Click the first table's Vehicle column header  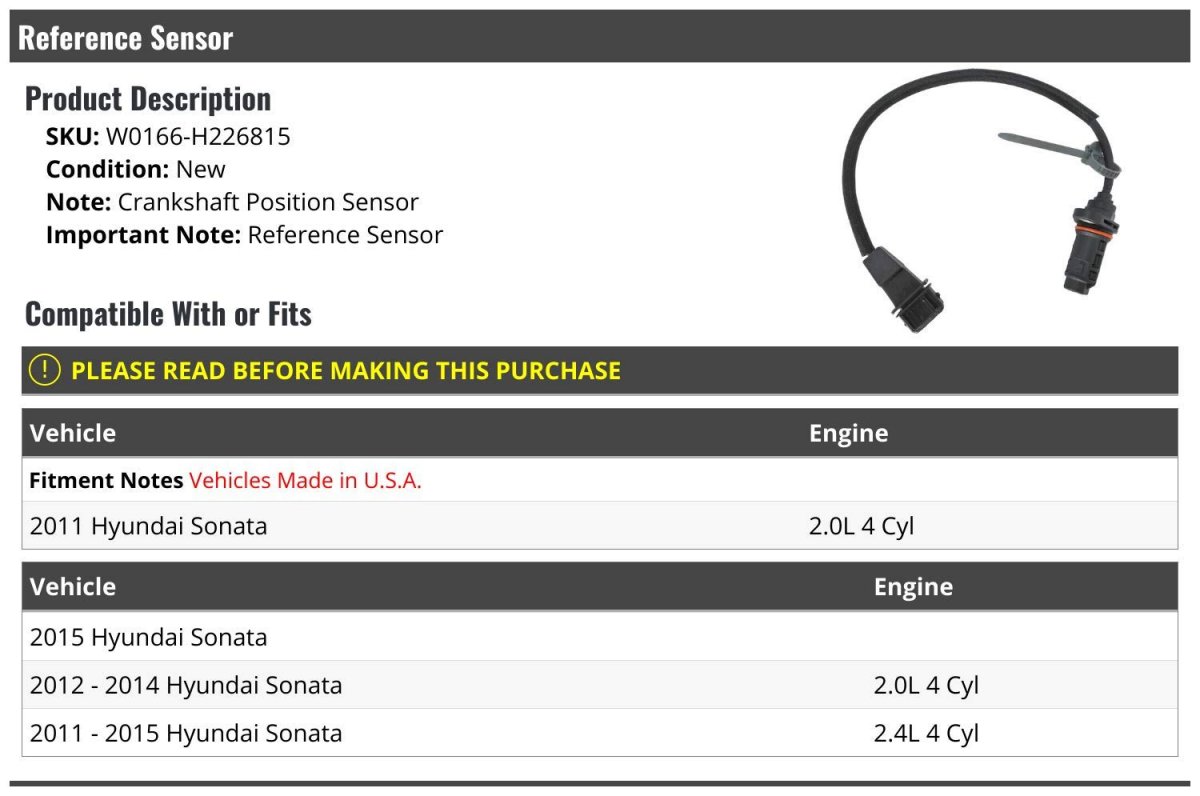(73, 433)
